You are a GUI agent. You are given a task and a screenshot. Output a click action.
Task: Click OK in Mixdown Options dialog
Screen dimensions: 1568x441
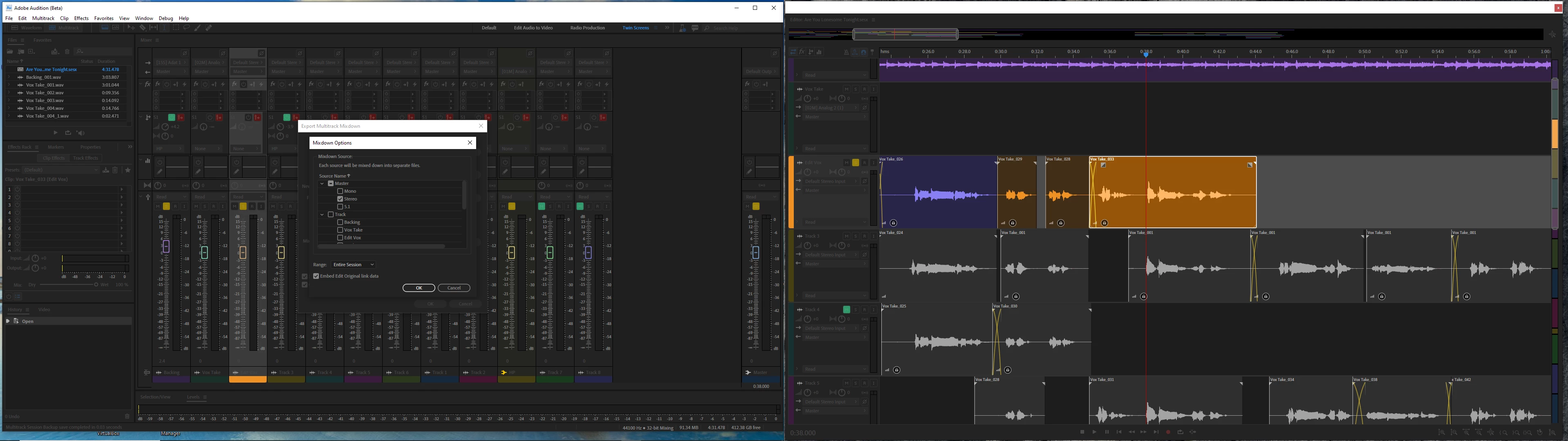pos(418,287)
